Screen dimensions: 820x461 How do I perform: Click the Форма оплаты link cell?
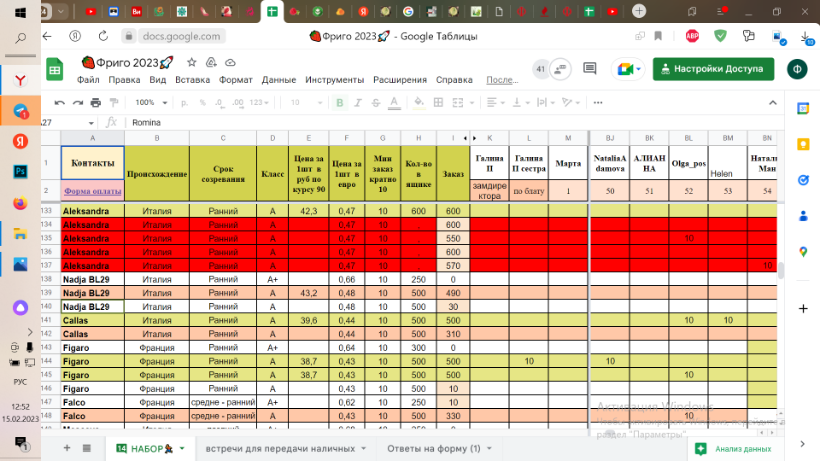coord(92,190)
